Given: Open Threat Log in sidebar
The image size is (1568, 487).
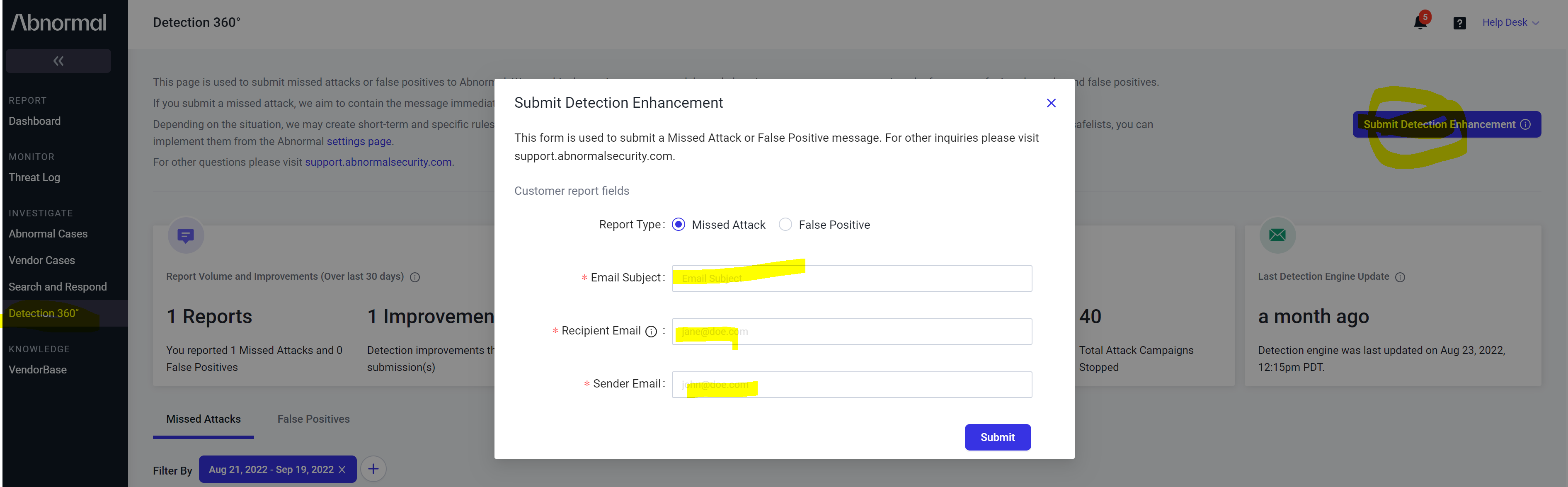Looking at the screenshot, I should (34, 177).
